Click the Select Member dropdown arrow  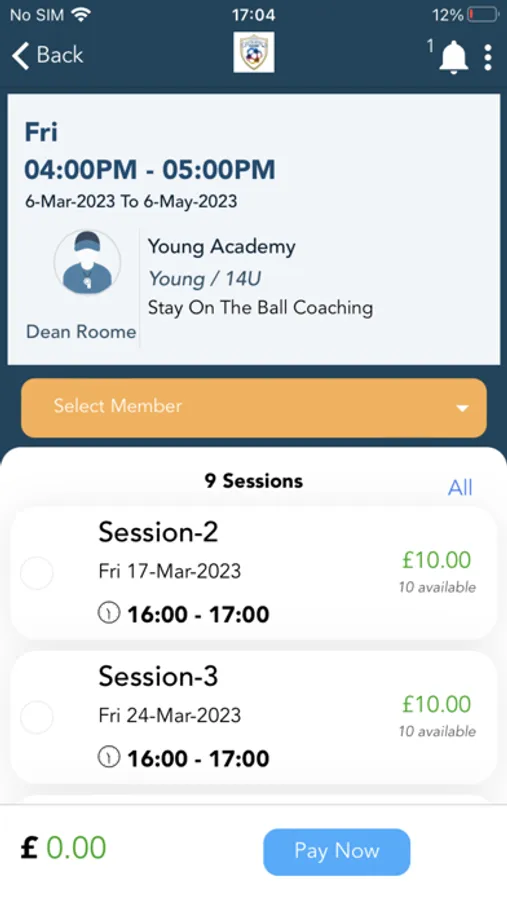pos(462,408)
